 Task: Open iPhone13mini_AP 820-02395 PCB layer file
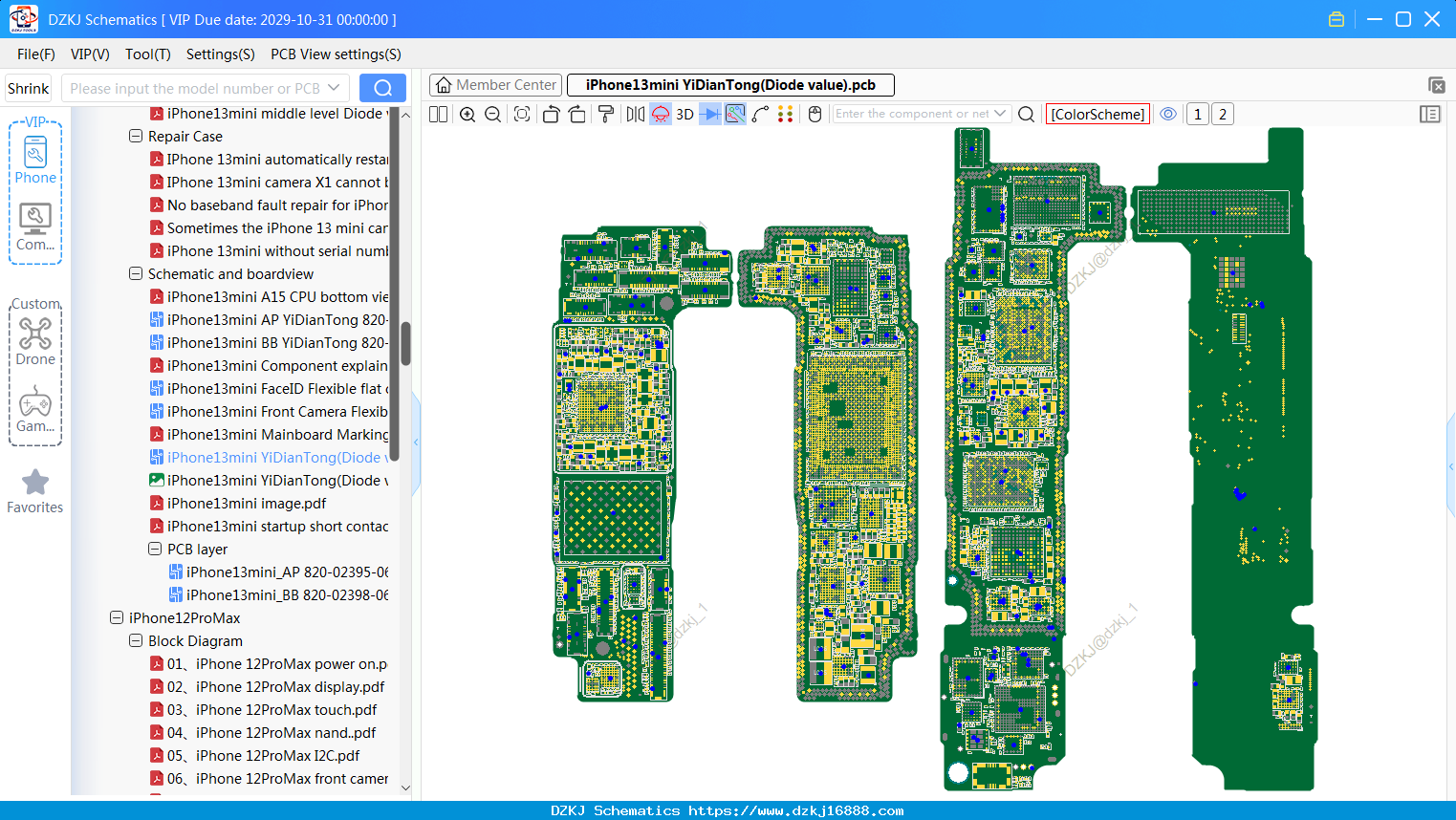pos(278,572)
